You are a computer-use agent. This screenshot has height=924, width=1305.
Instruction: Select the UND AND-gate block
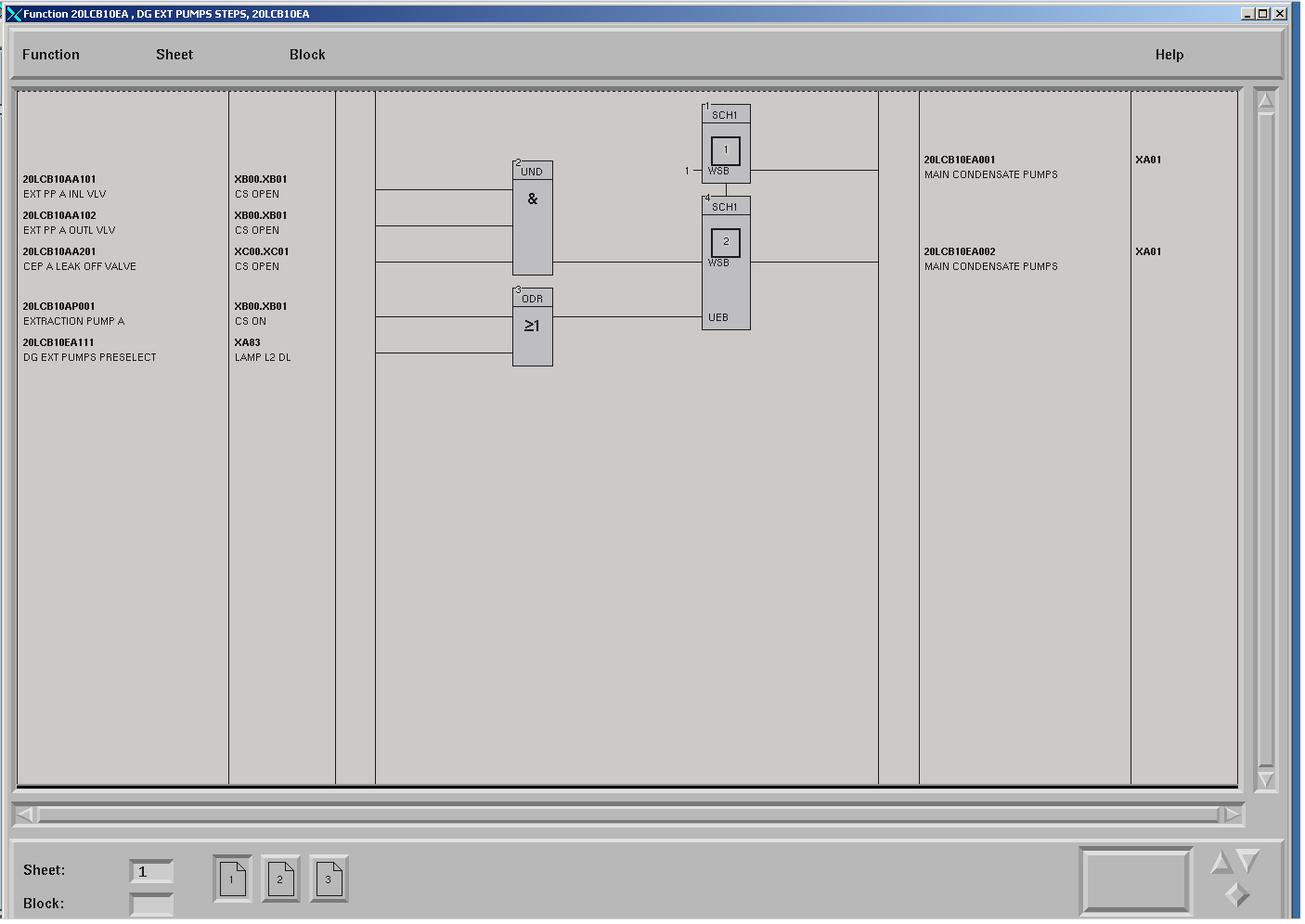[533, 218]
